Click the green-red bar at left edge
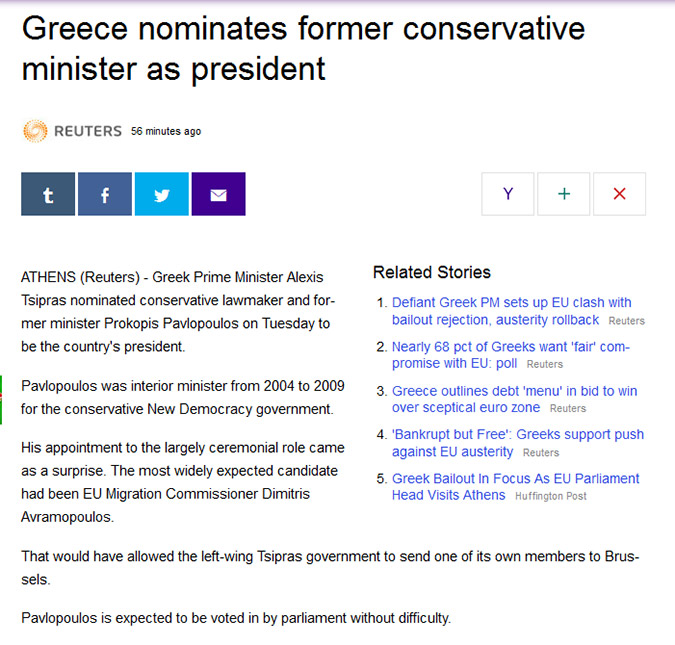 [x=1, y=400]
